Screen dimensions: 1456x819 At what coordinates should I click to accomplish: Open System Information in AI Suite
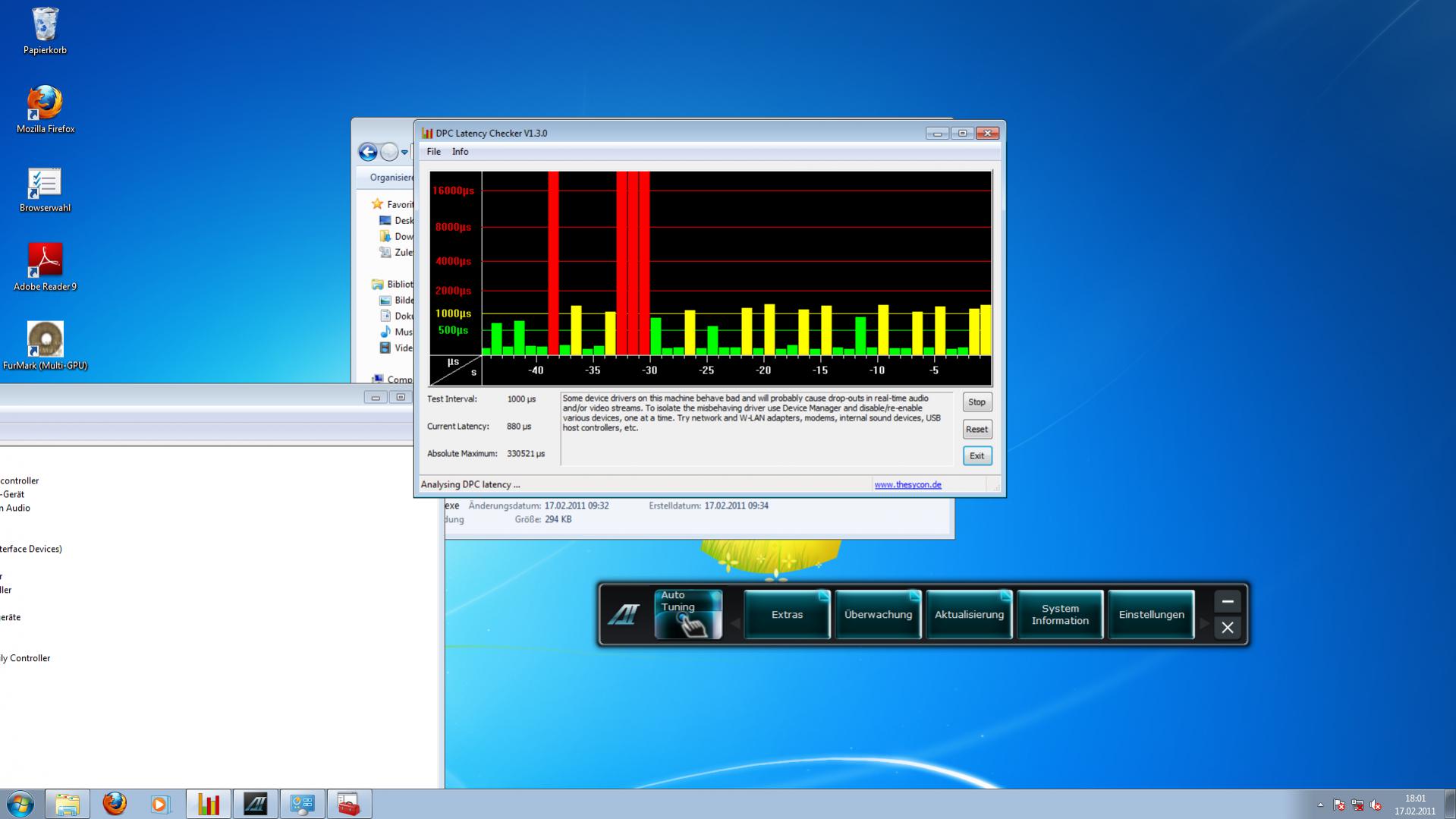[x=1060, y=614]
